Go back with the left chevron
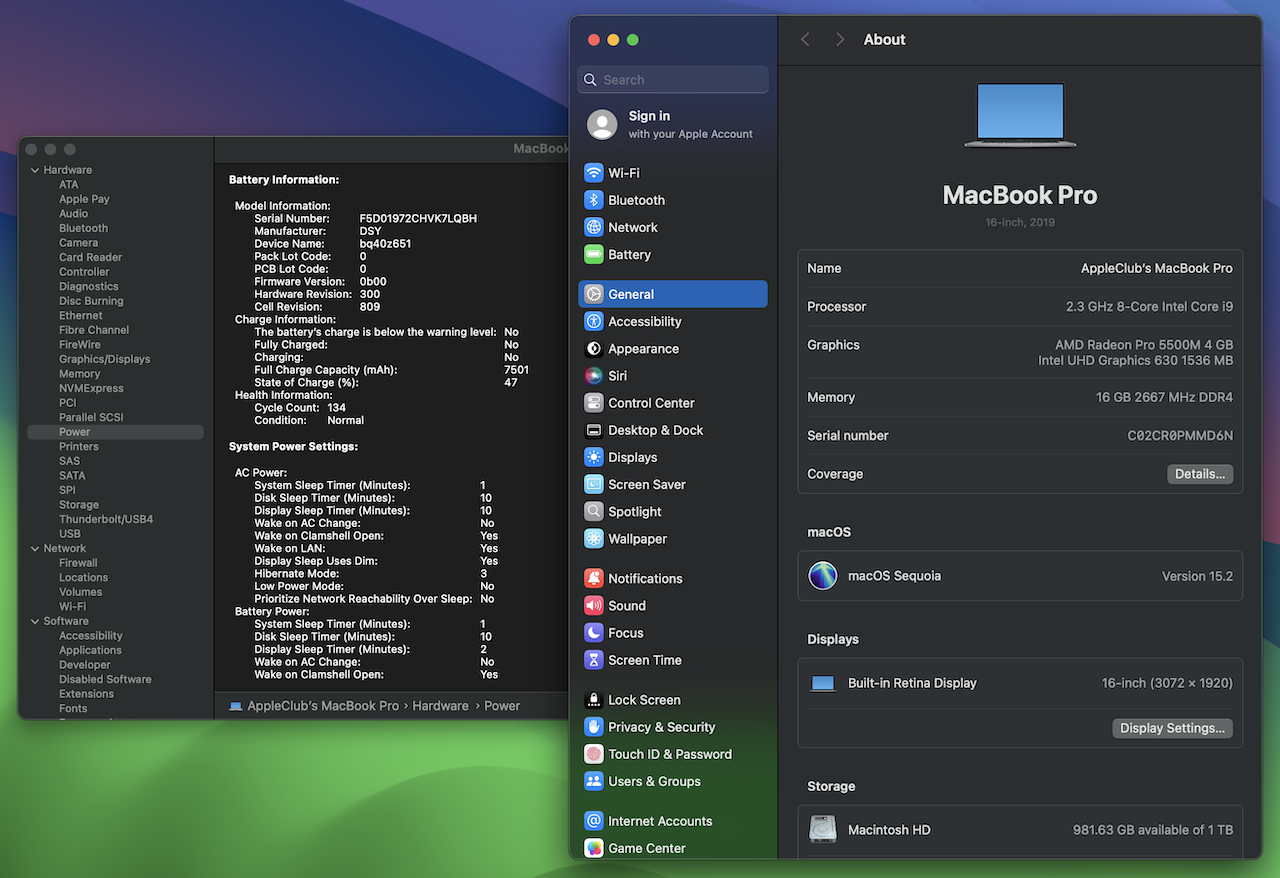Image resolution: width=1280 pixels, height=878 pixels. (806, 39)
